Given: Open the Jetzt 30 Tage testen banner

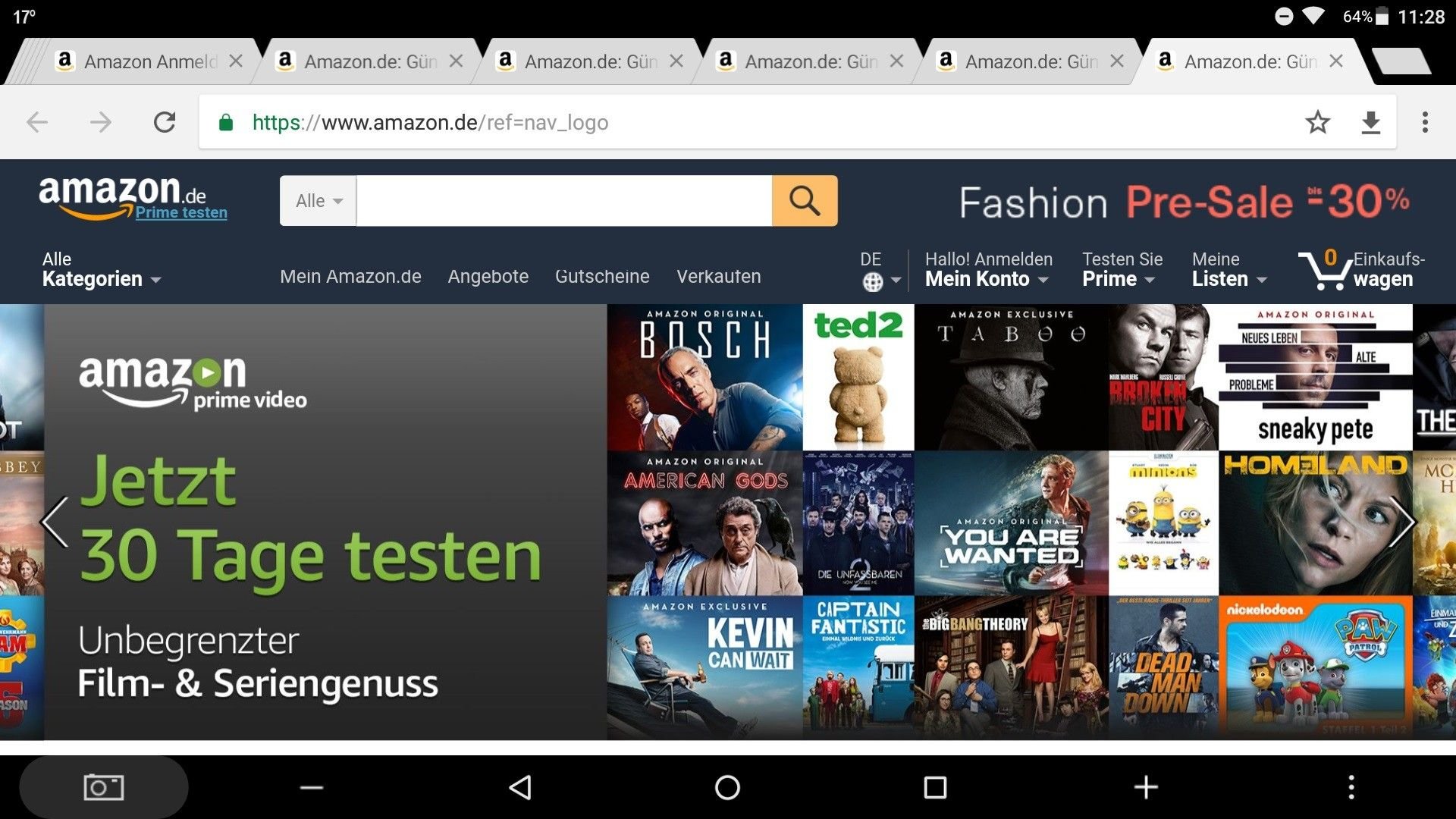Looking at the screenshot, I should coord(325,522).
